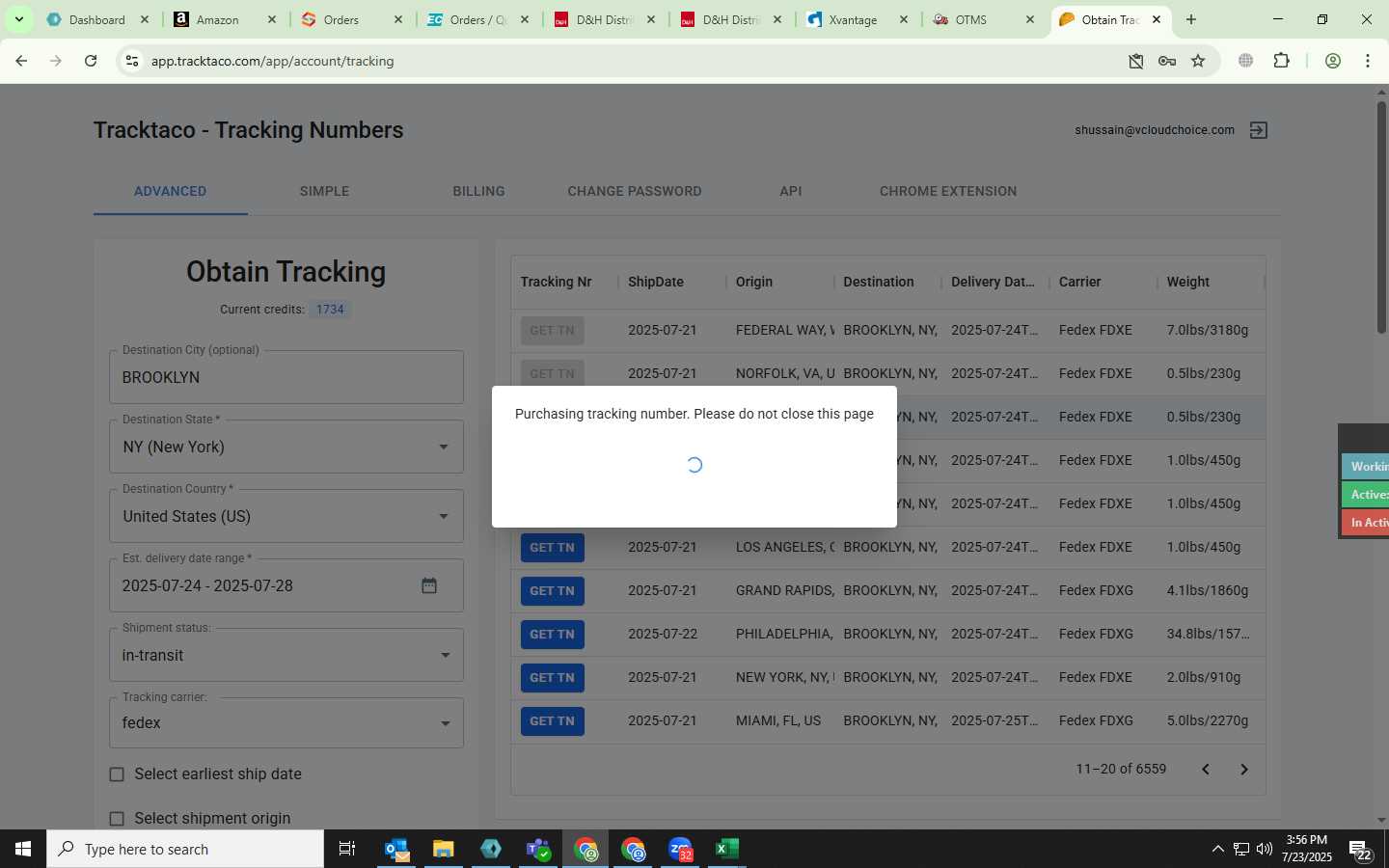This screenshot has height=868, width=1389.
Task: Open Task View on taskbar
Action: (x=347, y=849)
